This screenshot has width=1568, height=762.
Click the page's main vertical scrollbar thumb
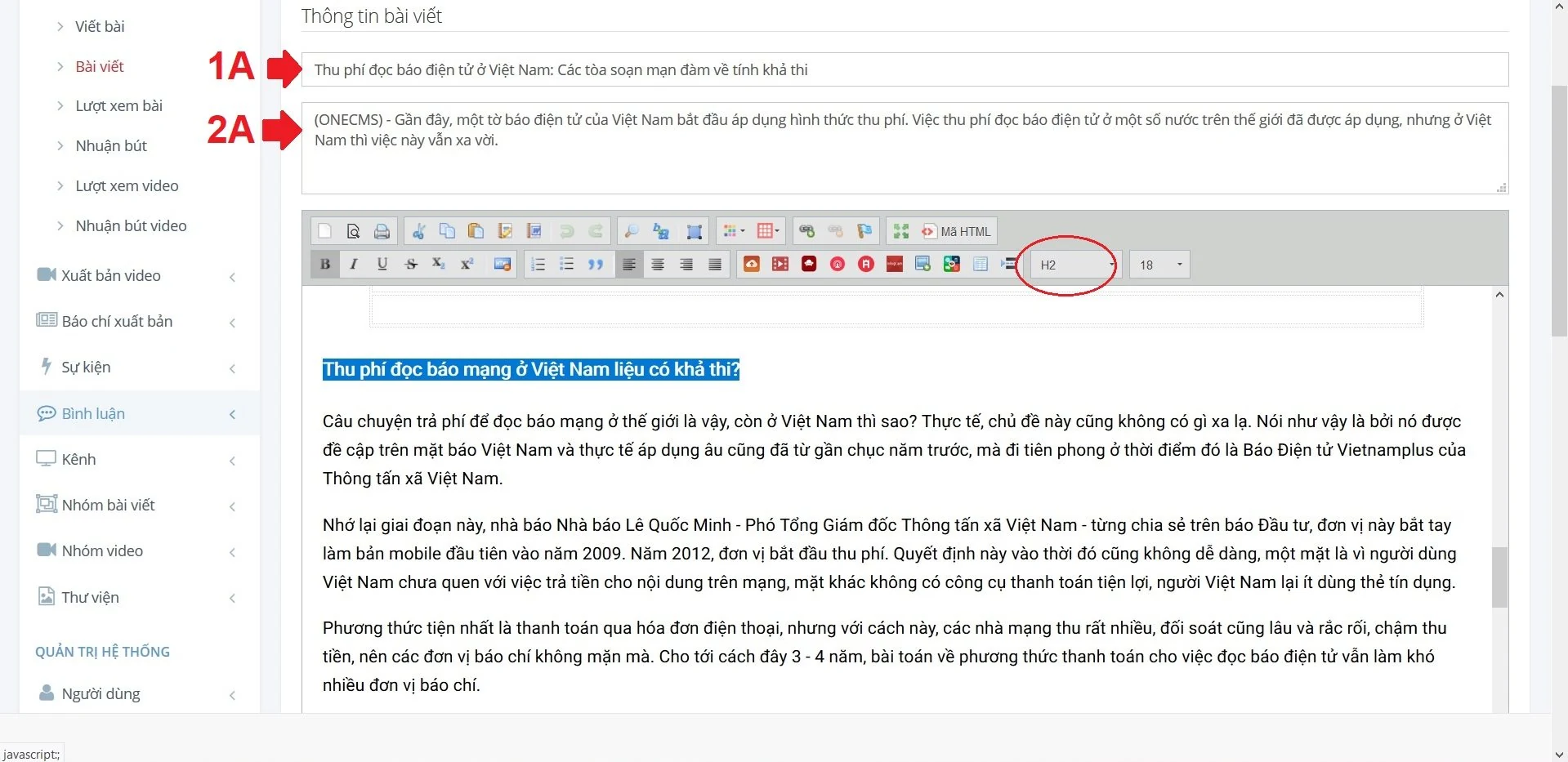[1559, 210]
